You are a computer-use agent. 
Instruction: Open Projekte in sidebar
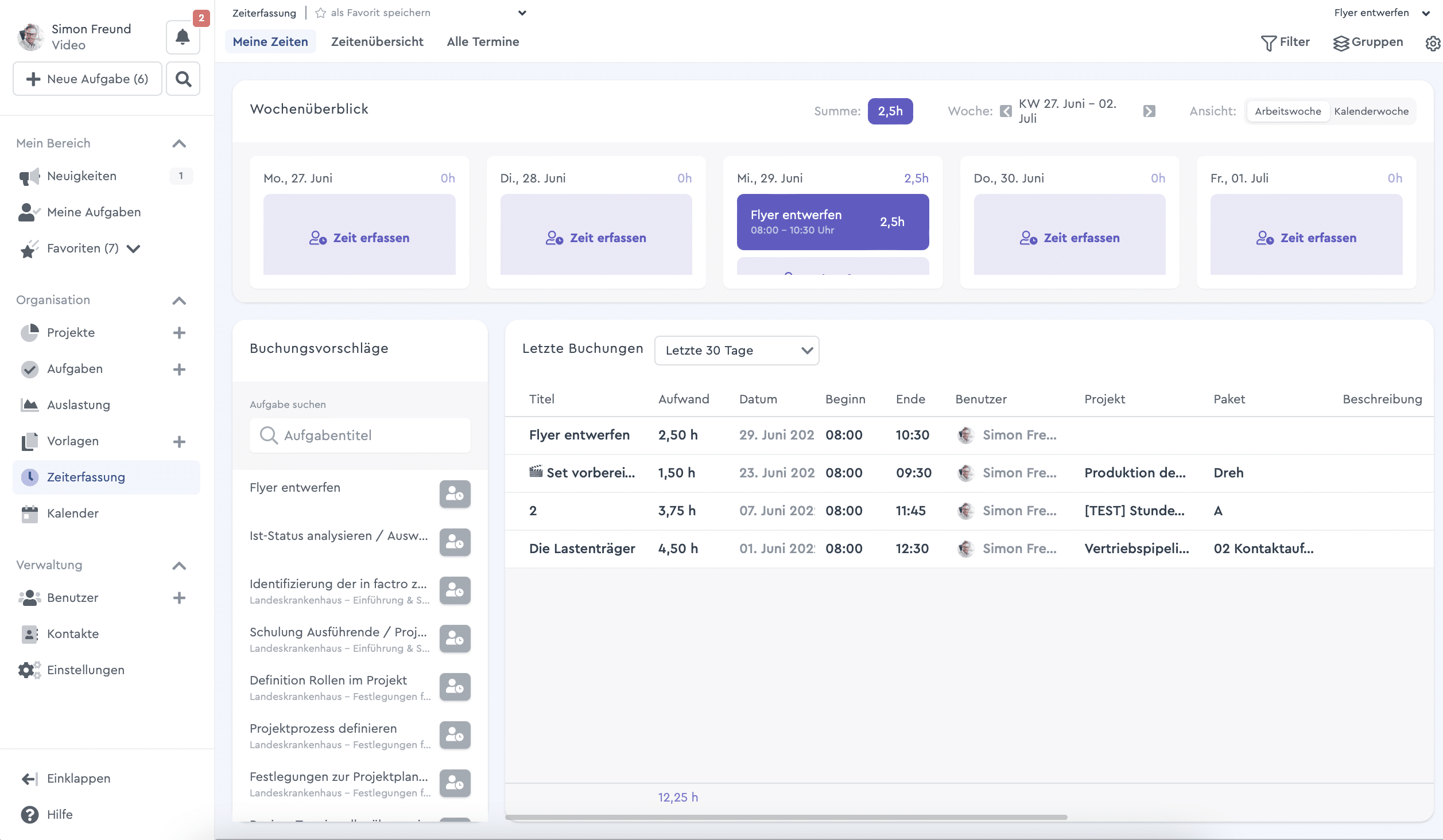point(71,333)
